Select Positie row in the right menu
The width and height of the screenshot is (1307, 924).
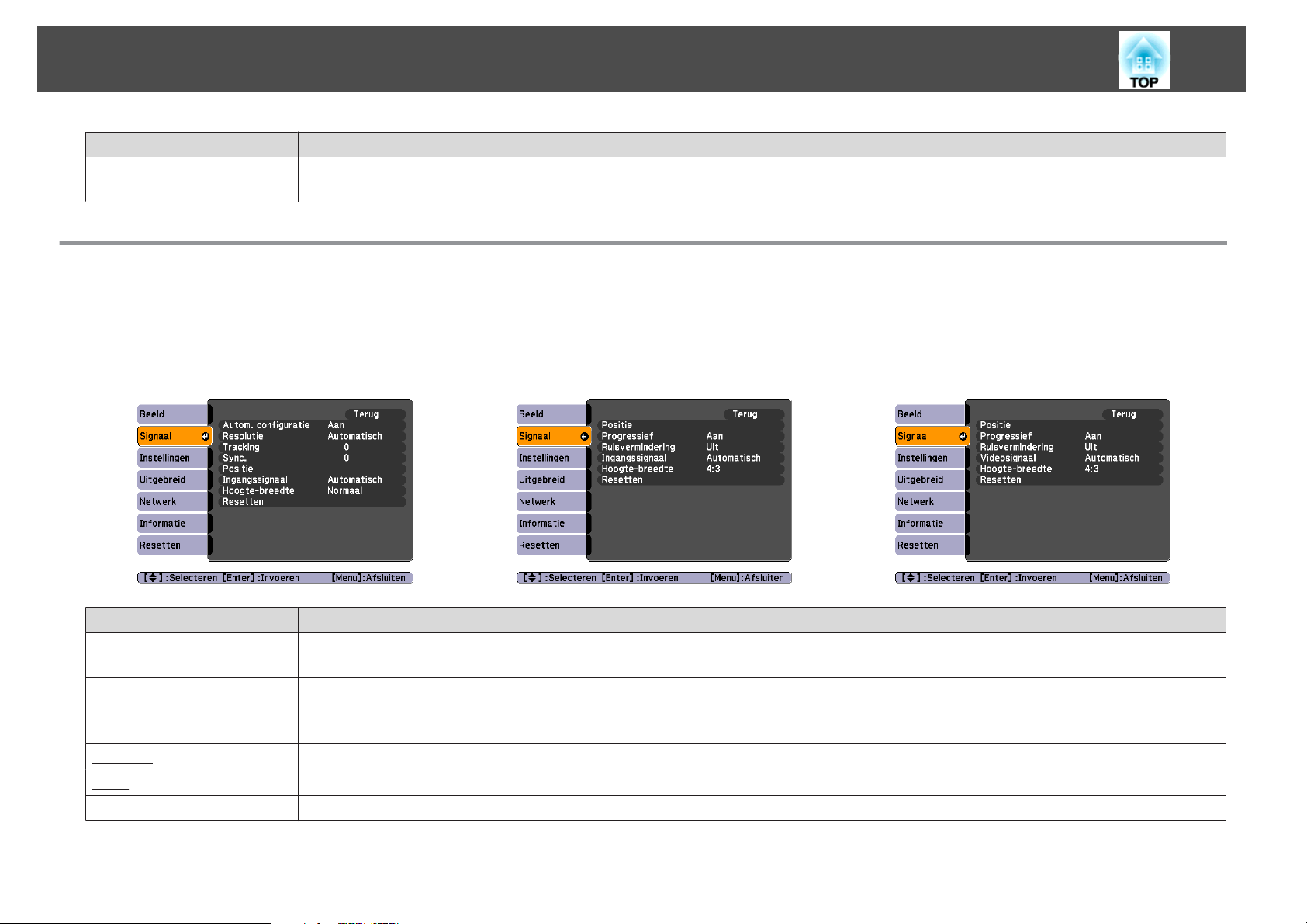tap(1069, 425)
